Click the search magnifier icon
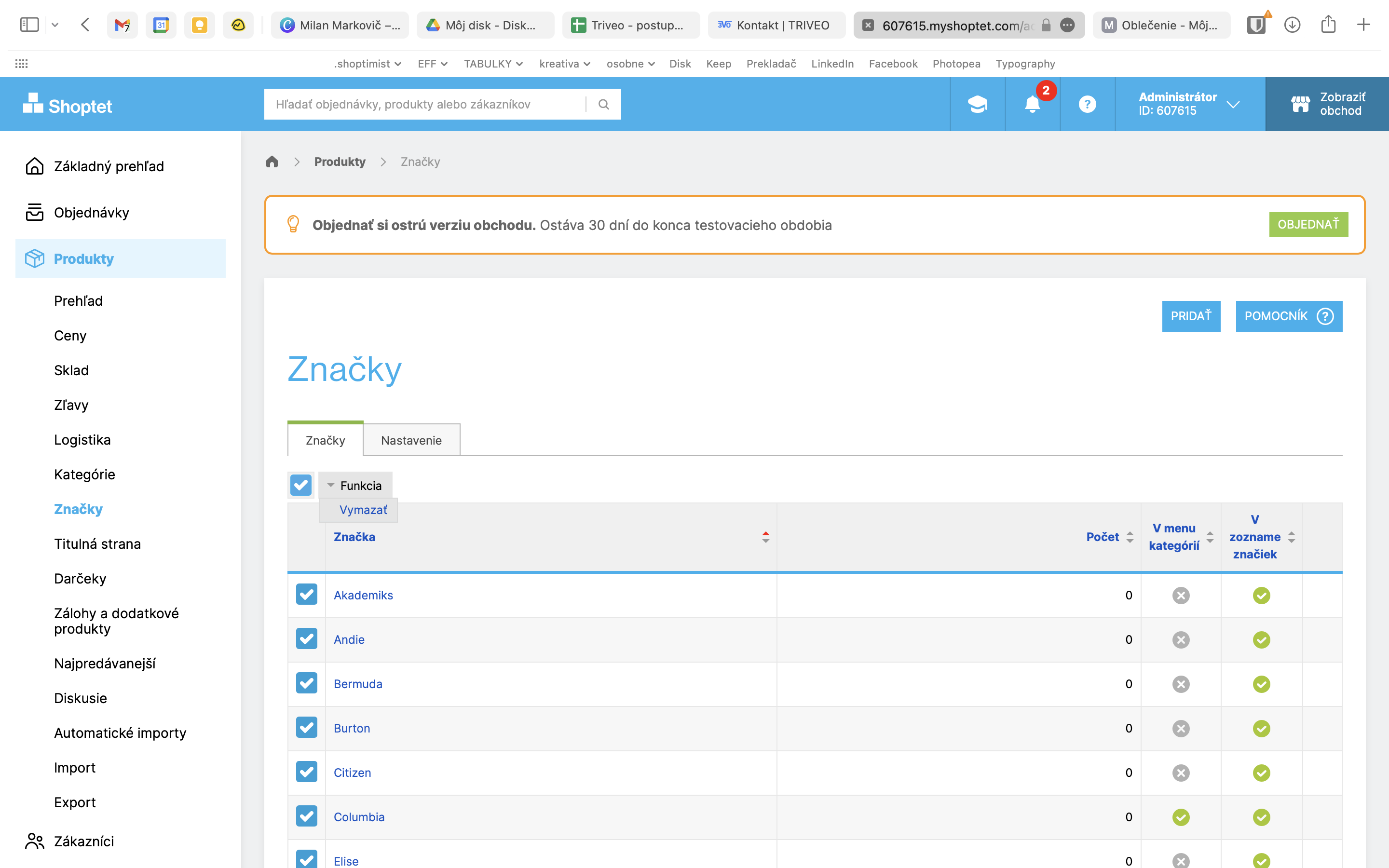Viewport: 1389px width, 868px height. point(603,105)
